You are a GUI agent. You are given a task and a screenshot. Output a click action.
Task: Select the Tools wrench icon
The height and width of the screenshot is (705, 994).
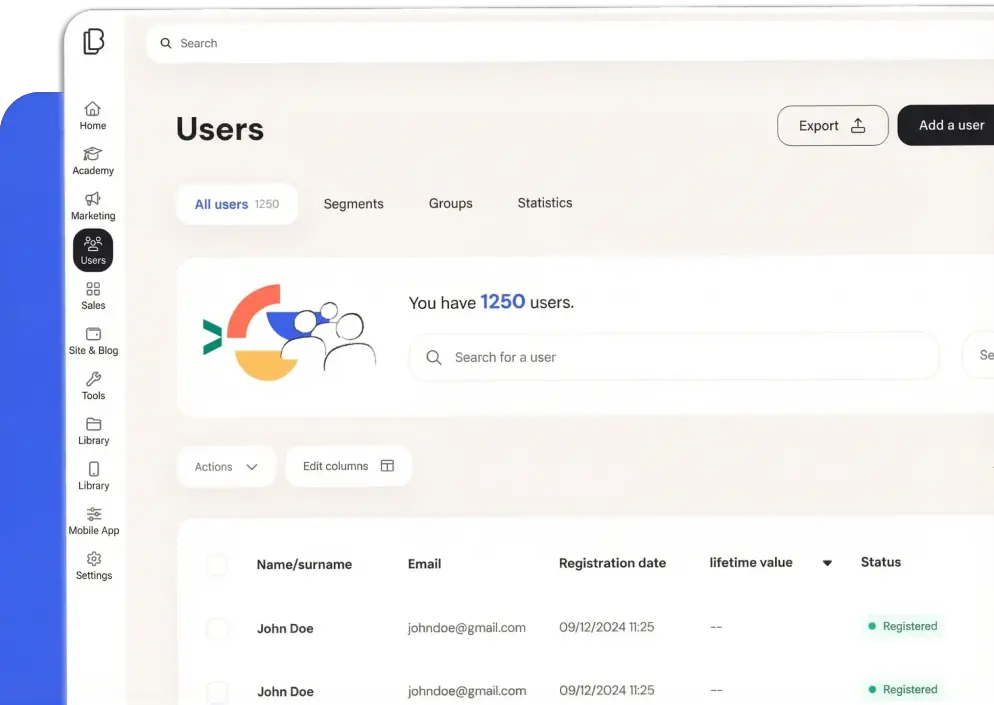pyautogui.click(x=92, y=382)
